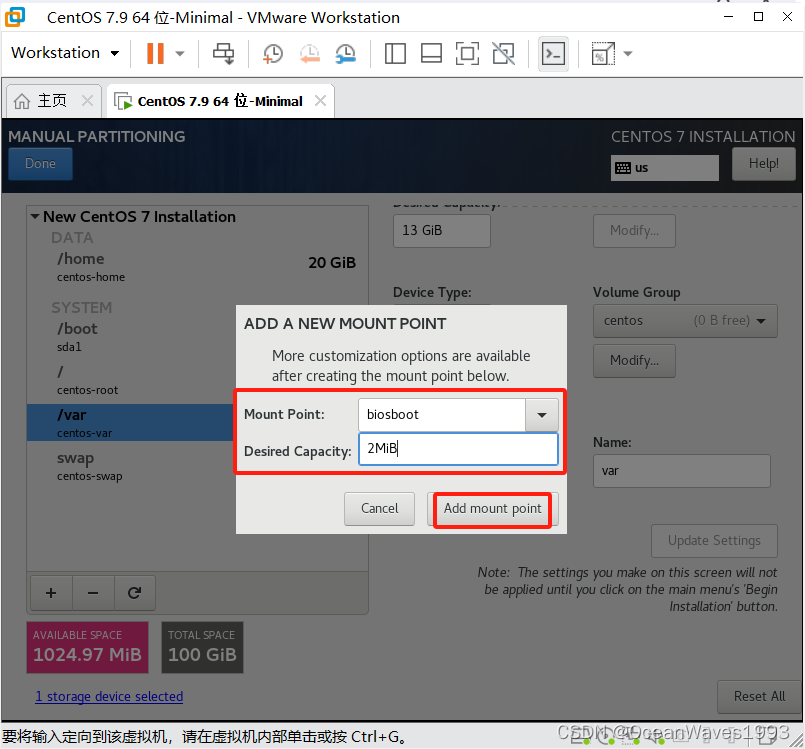Screen dimensions: 805x749
Task: Select the / centos-root entry
Action: tap(131, 380)
